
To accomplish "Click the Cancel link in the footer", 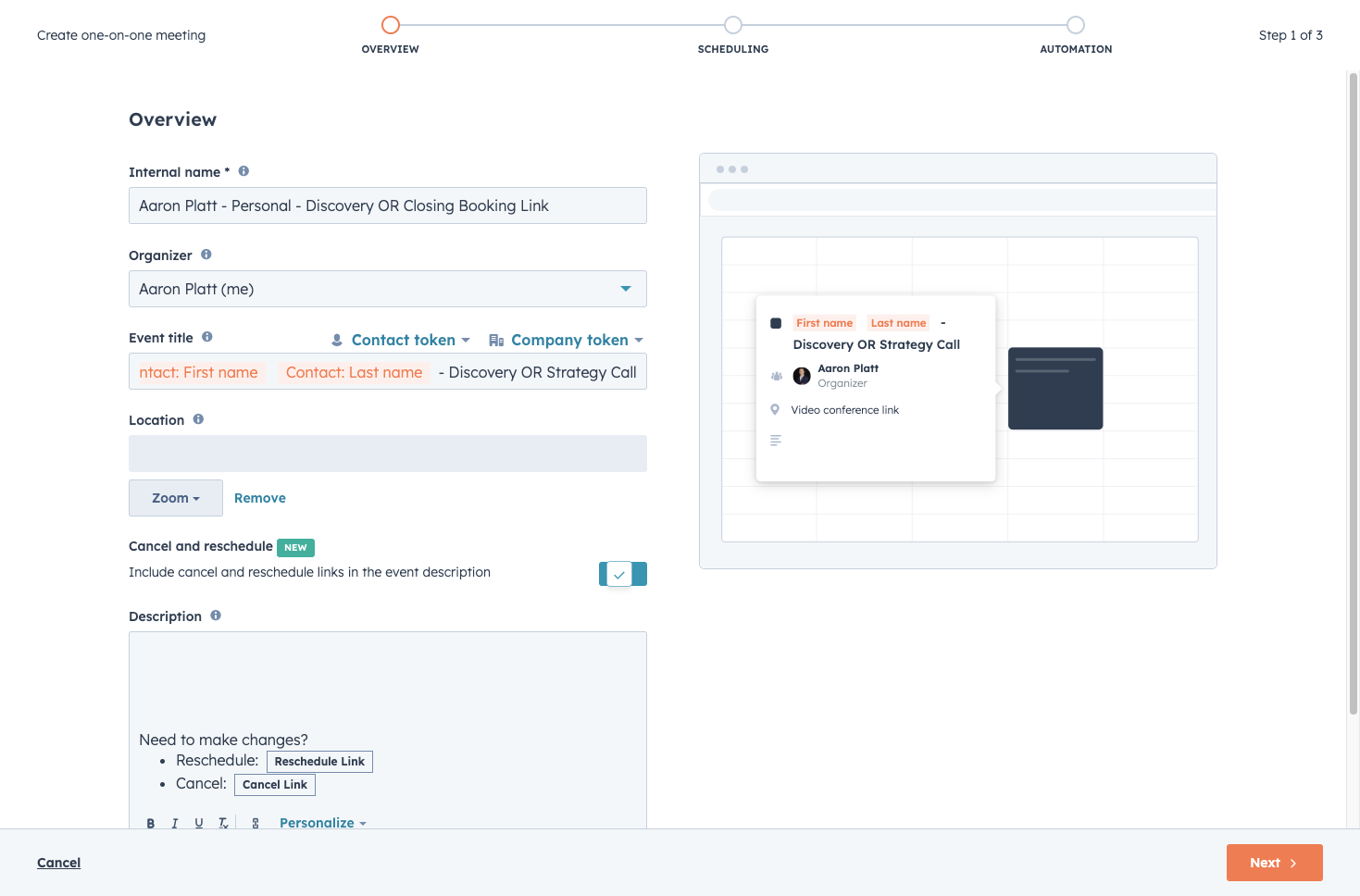I will tap(59, 863).
